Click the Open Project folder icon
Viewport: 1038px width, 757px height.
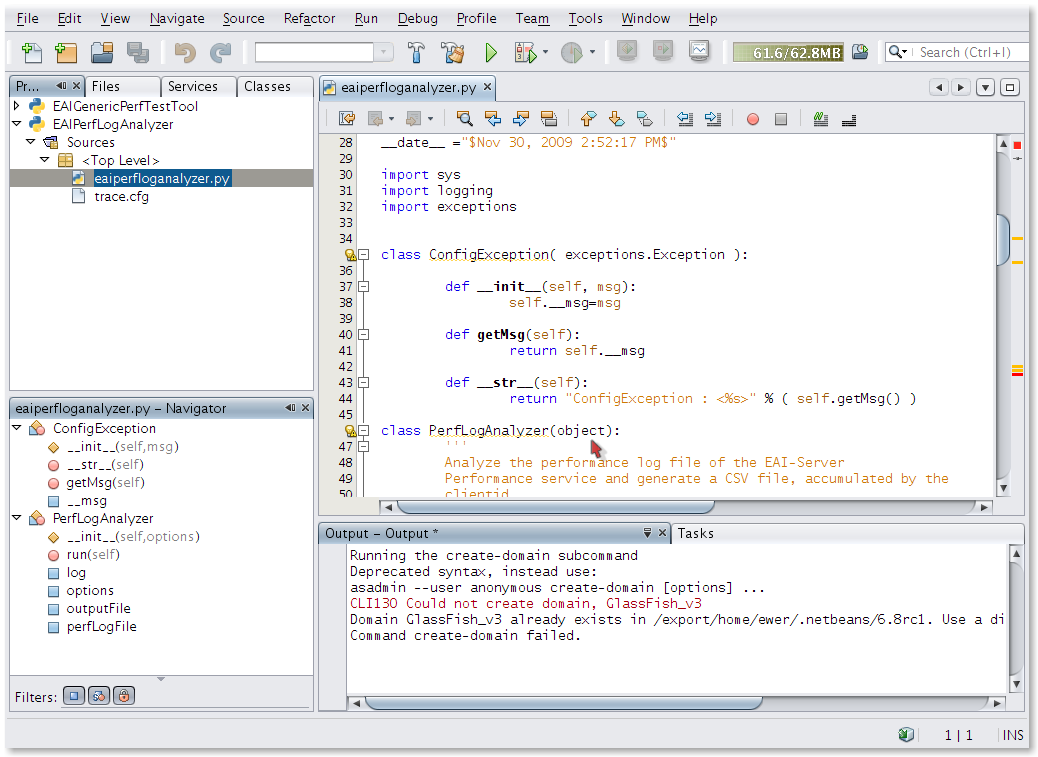coord(102,52)
